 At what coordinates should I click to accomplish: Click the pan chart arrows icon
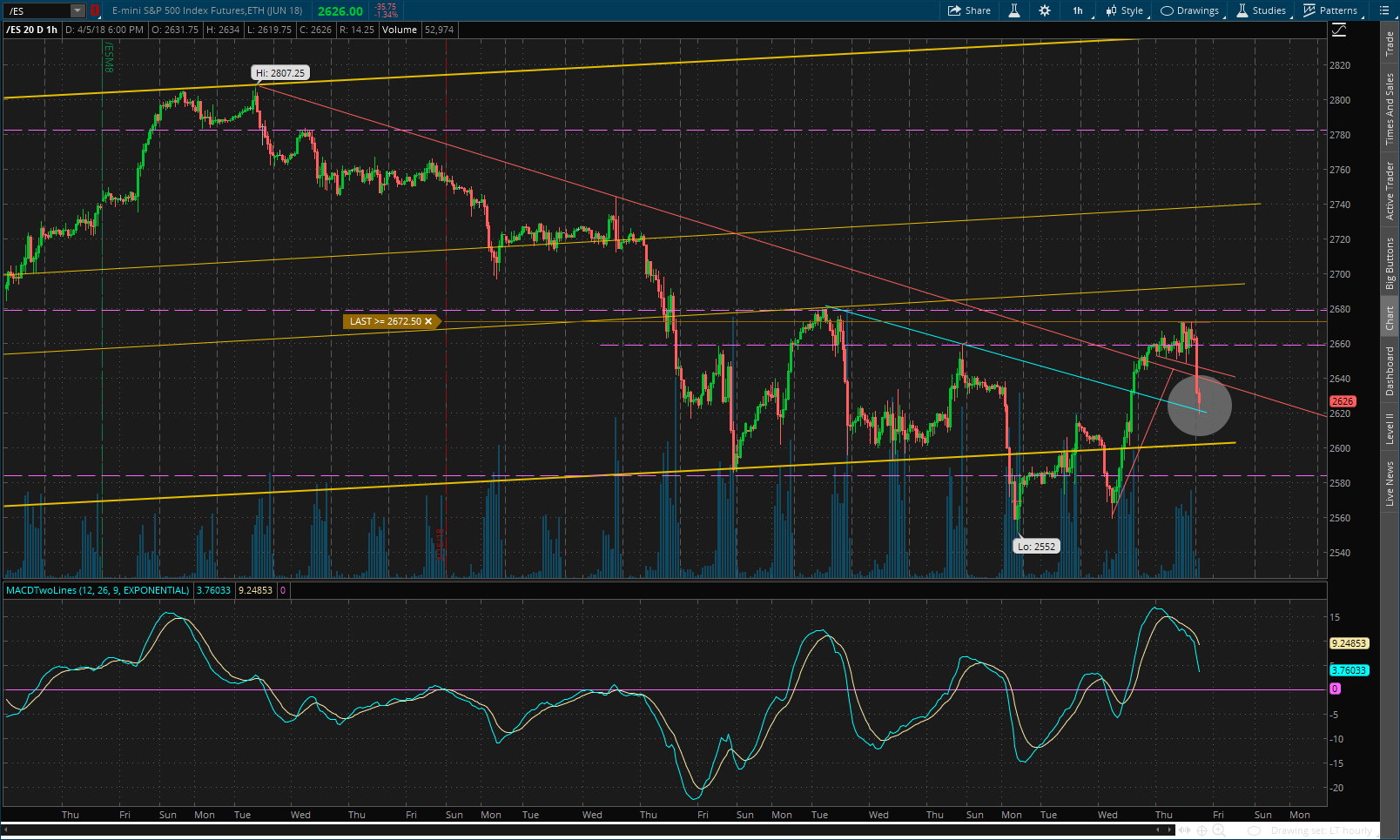click(x=1184, y=830)
